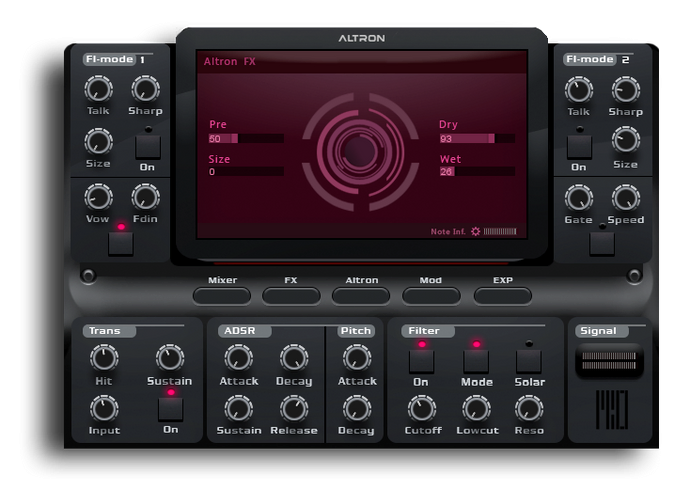Click the Talk knob in Fl-mode 1
The height and width of the screenshot is (490, 690).
click(x=99, y=89)
